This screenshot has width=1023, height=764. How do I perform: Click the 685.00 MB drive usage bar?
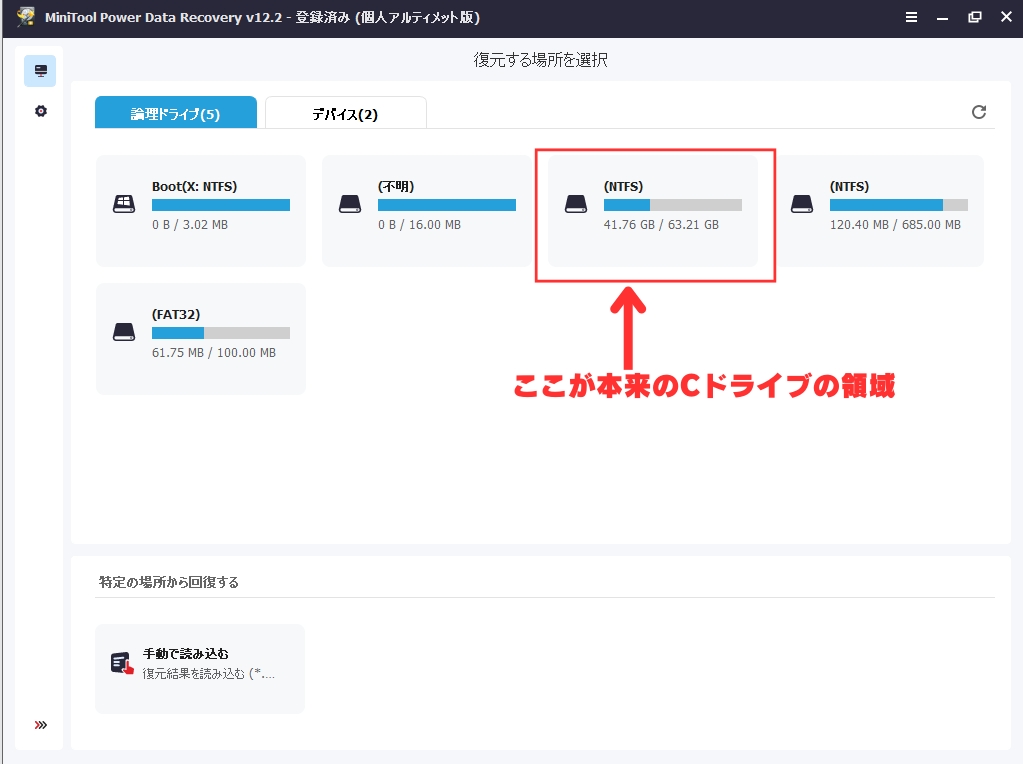click(898, 205)
